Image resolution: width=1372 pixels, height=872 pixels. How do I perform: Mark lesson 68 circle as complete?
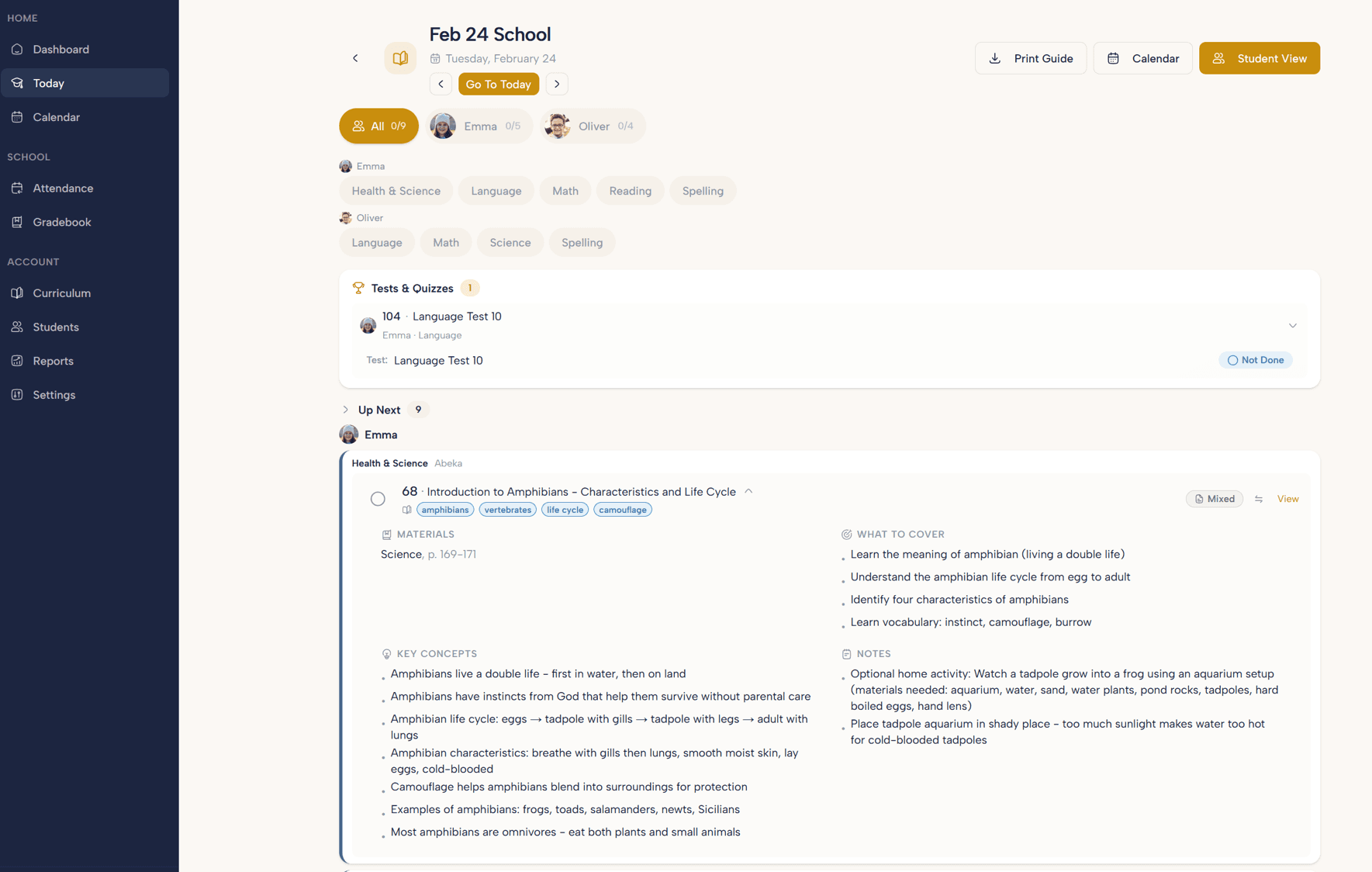378,498
